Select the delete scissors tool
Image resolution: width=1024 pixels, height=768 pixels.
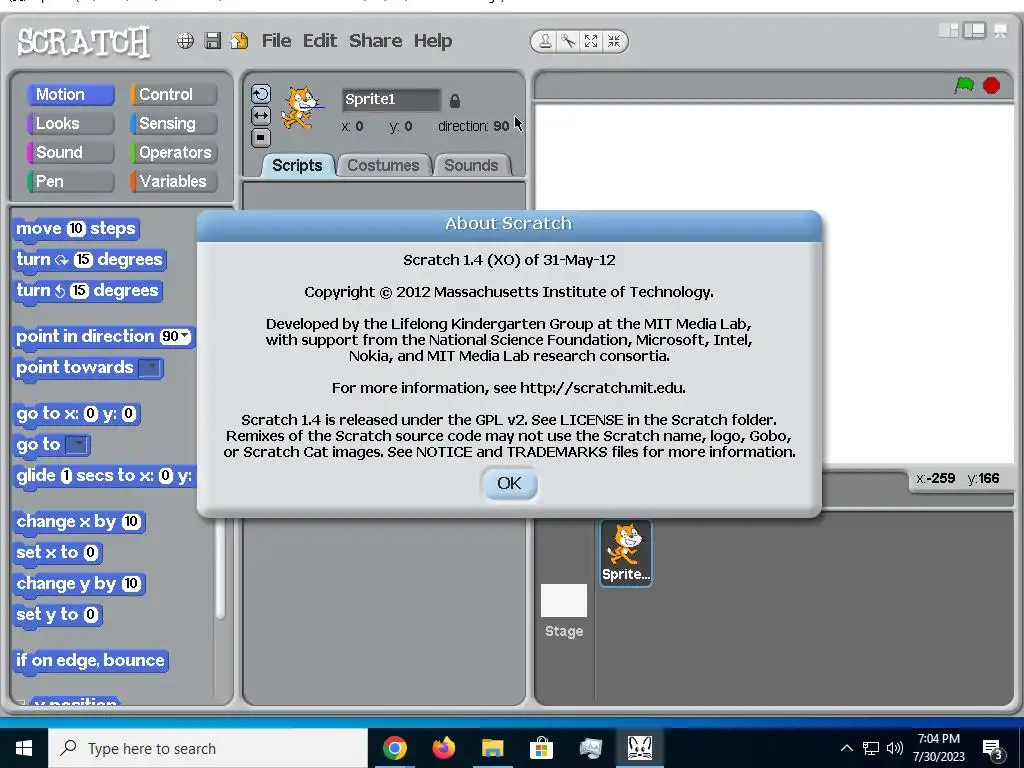[x=568, y=41]
